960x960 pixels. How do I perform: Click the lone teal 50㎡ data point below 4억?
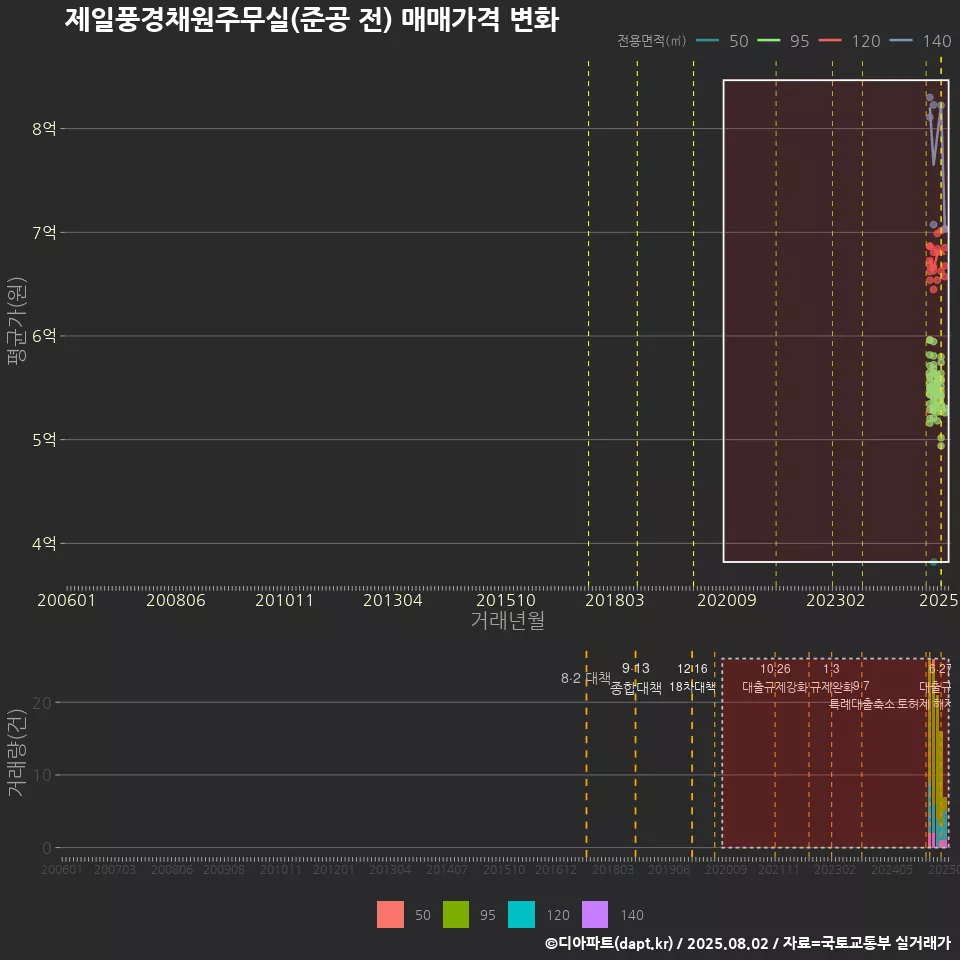coord(934,561)
